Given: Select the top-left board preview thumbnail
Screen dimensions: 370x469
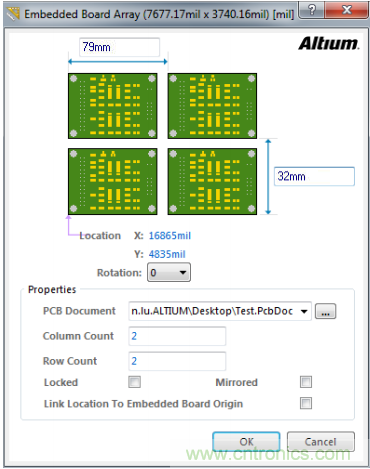Looking at the screenshot, I should (113, 106).
